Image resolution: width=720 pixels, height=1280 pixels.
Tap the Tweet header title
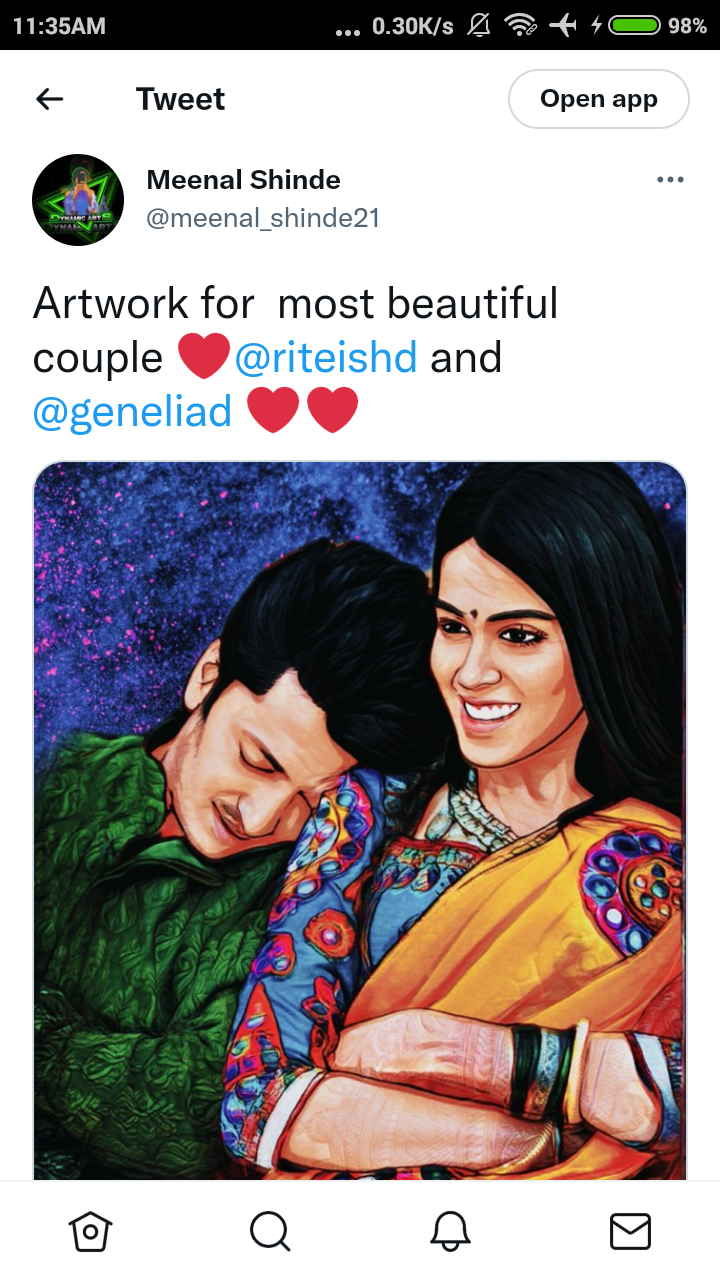181,99
